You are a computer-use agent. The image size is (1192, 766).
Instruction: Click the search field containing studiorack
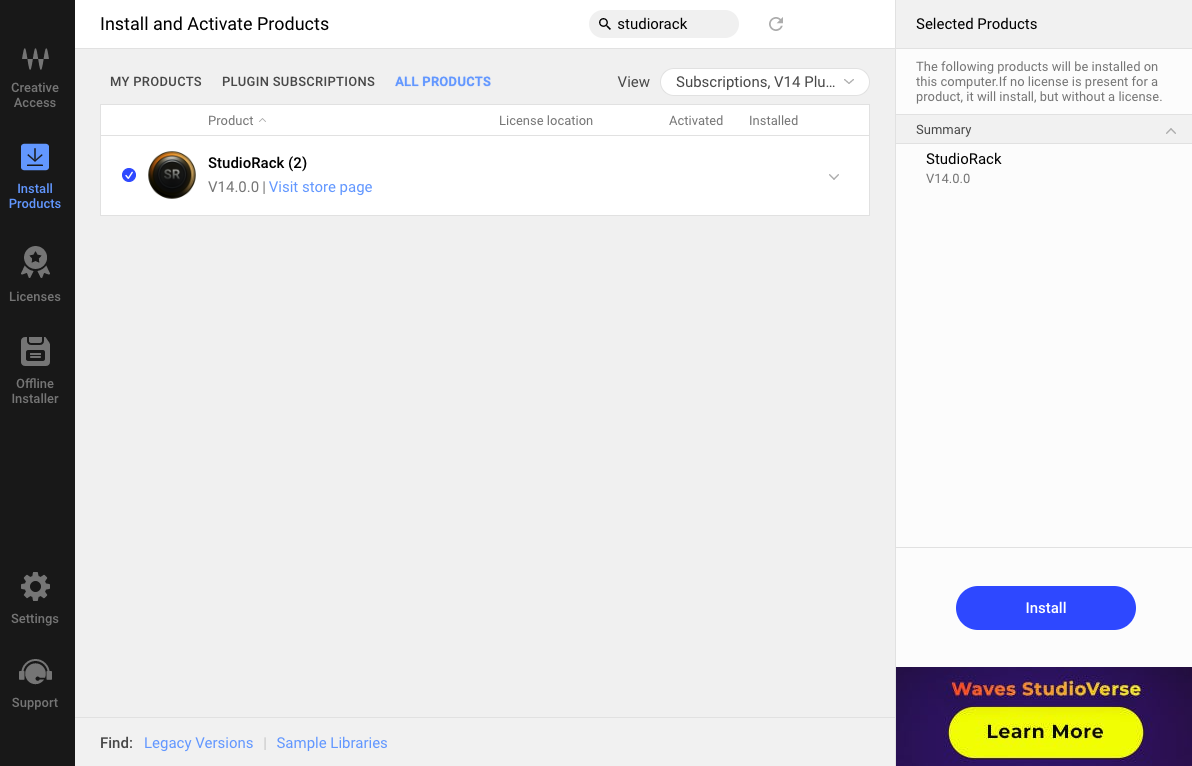coord(664,24)
